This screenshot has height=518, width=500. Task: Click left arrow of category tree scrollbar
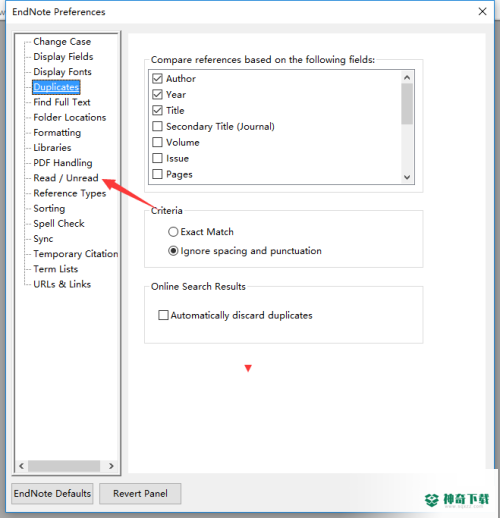22,466
